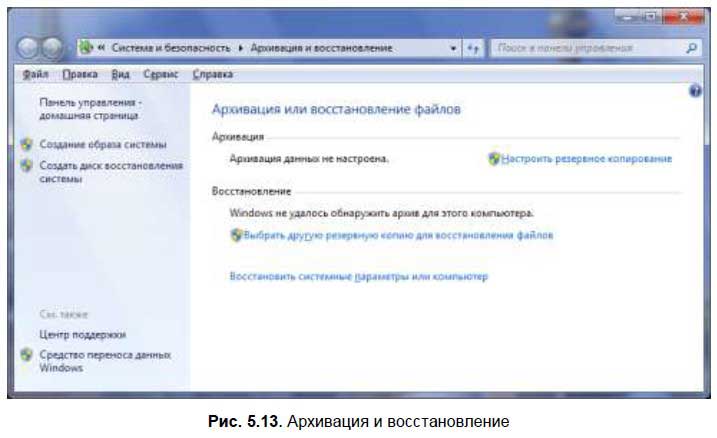Open the 'Файл' menu
This screenshot has width=717, height=438.
click(35, 74)
